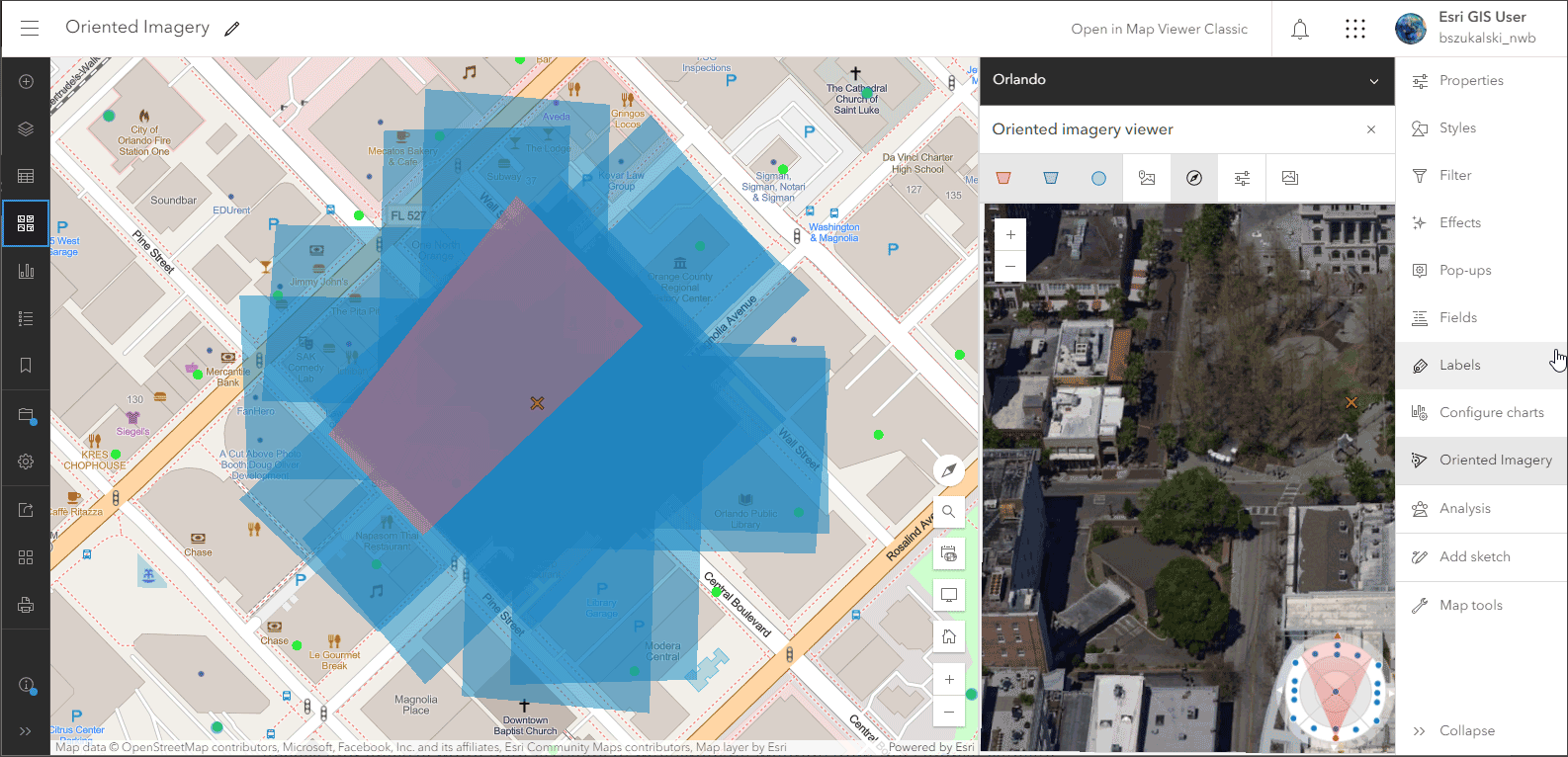Expand the dark left toolbar
Viewport: 1568px width, 757px height.
pyautogui.click(x=26, y=731)
